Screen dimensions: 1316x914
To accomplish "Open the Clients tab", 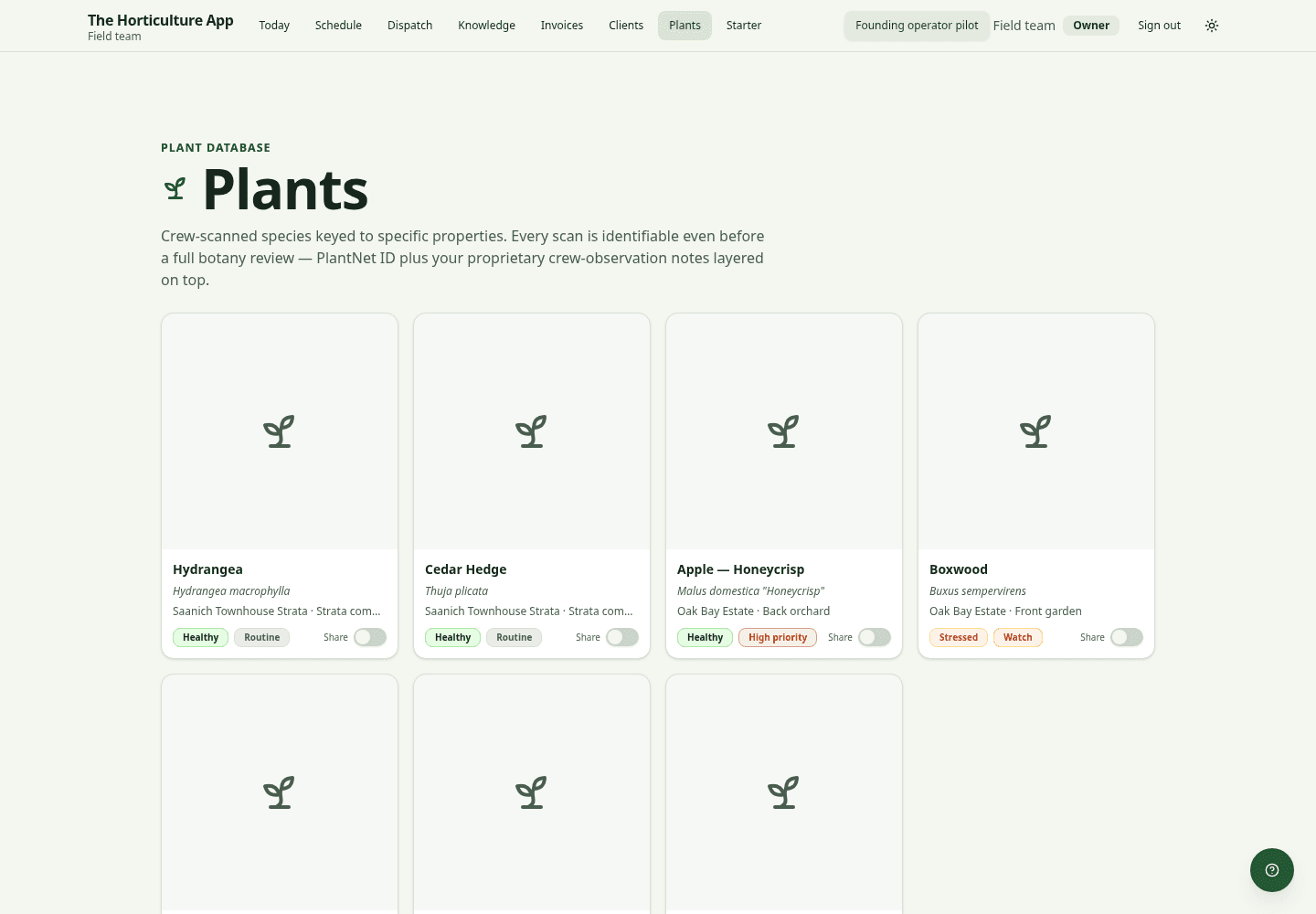I will tap(626, 26).
